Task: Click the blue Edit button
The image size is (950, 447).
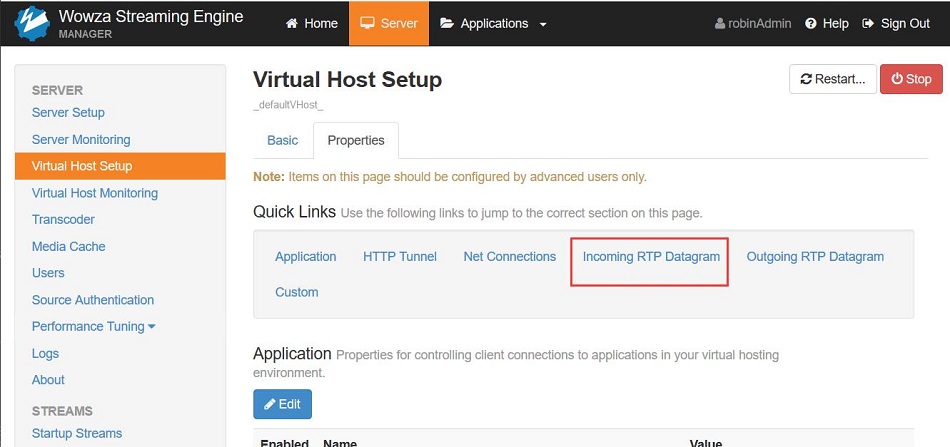Action: pyautogui.click(x=282, y=404)
